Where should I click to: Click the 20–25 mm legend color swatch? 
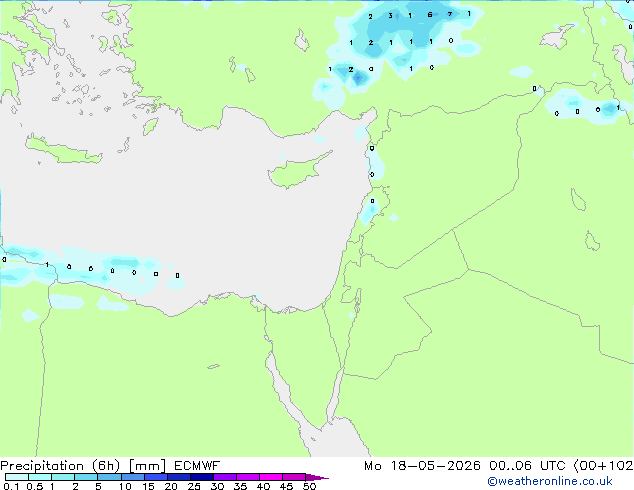(x=178, y=477)
